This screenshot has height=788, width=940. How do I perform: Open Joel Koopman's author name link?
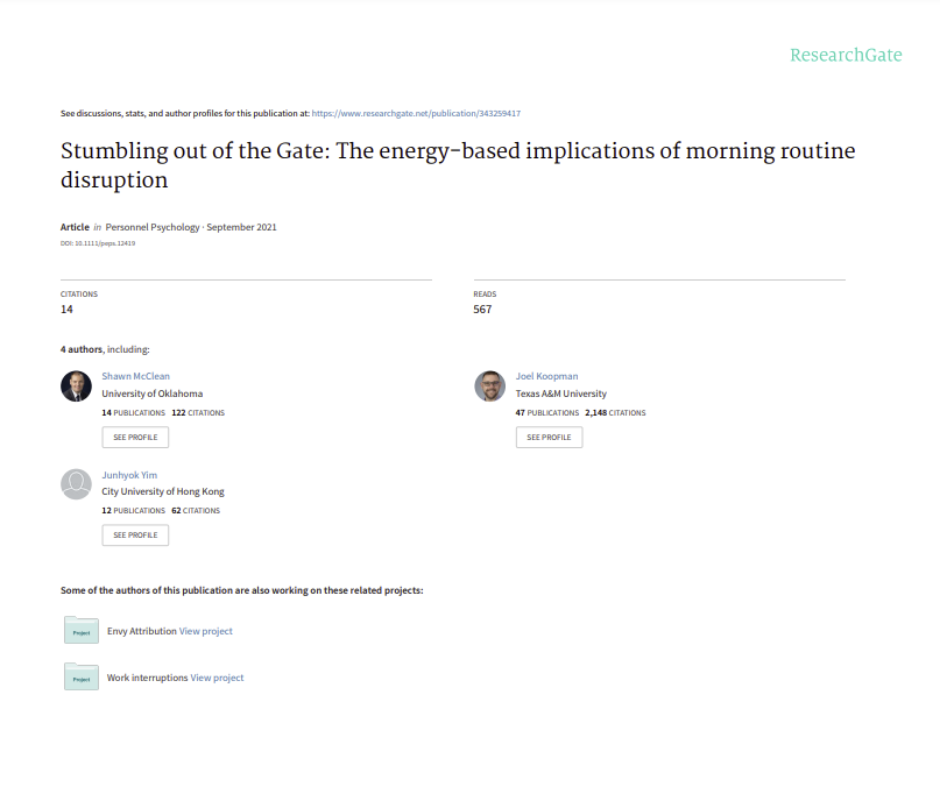pyautogui.click(x=547, y=376)
